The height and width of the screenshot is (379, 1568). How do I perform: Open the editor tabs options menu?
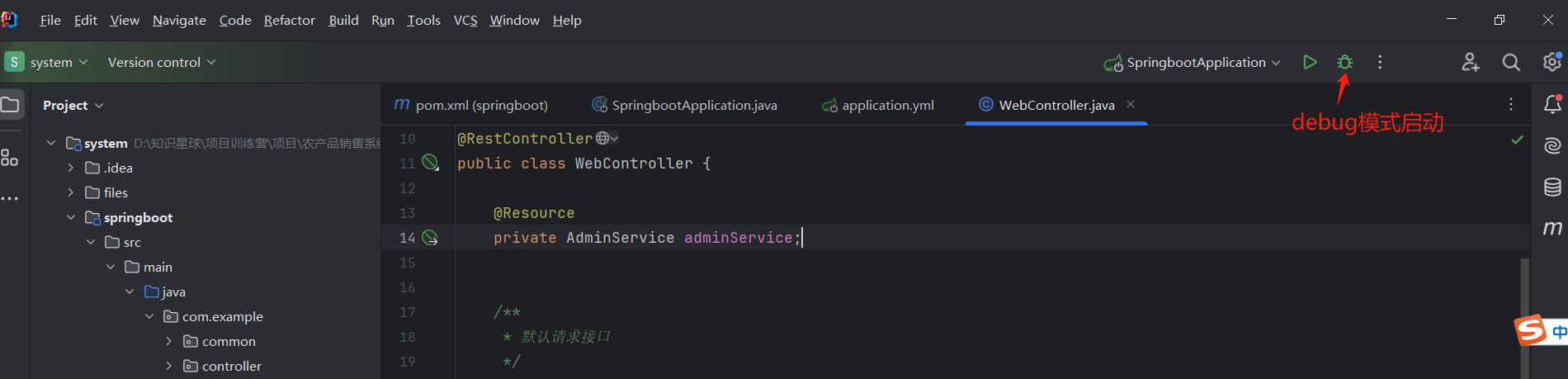(1511, 104)
